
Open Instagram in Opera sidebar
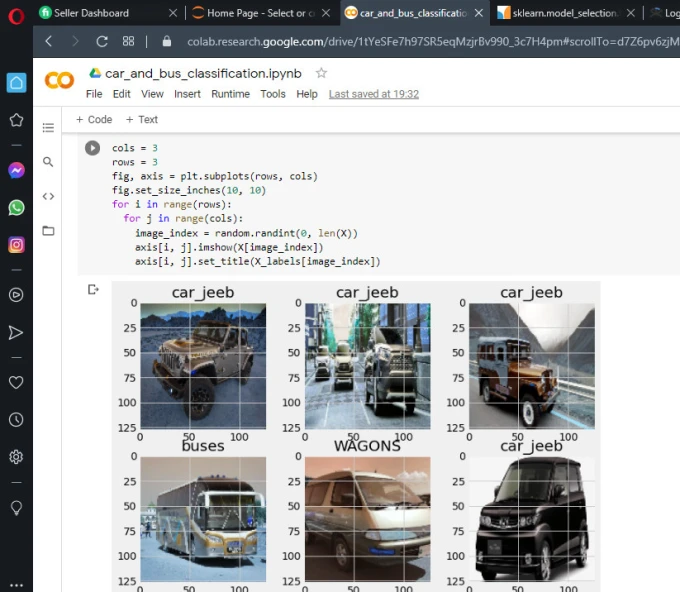coord(16,244)
